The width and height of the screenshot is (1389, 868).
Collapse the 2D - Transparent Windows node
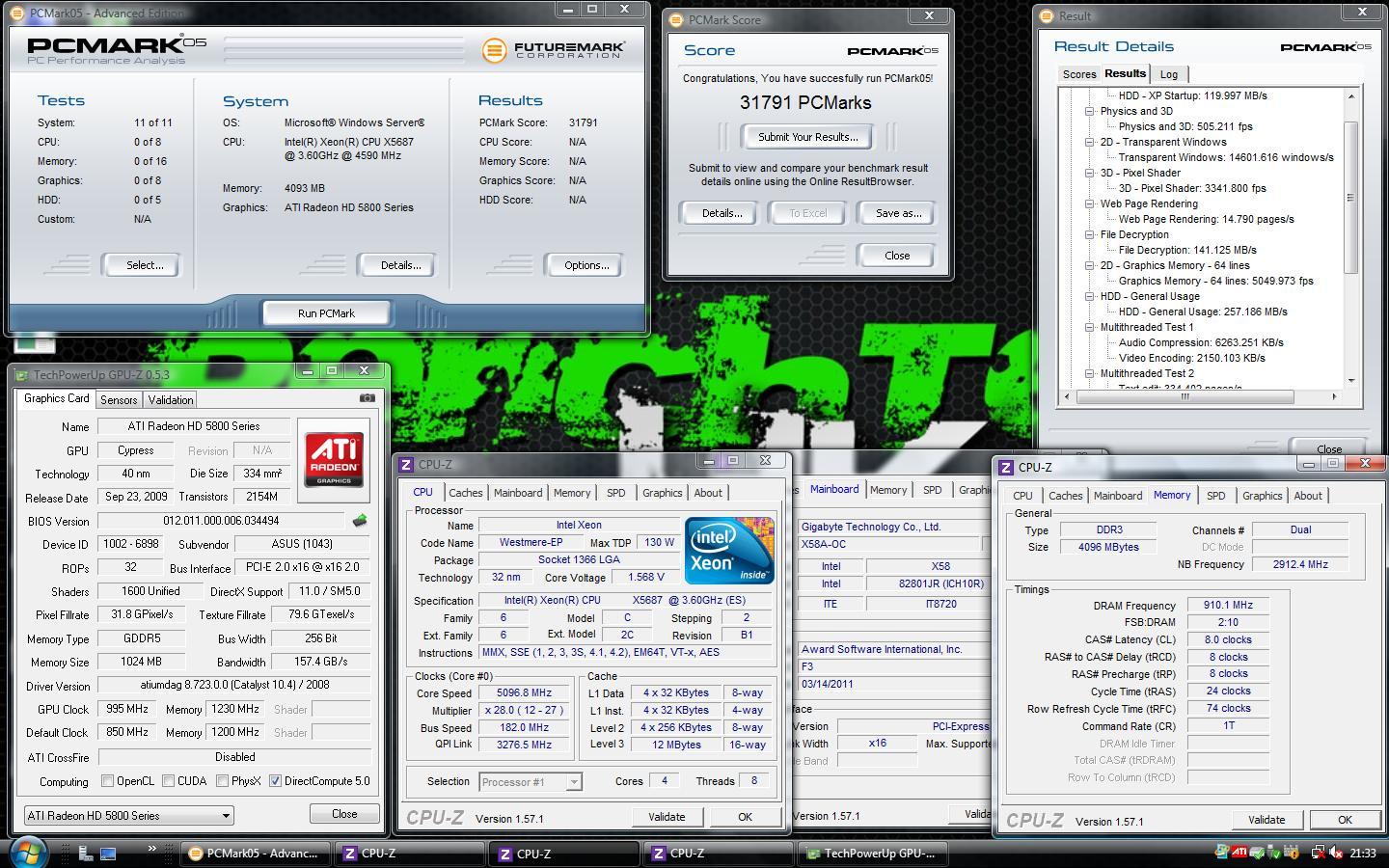1089,142
